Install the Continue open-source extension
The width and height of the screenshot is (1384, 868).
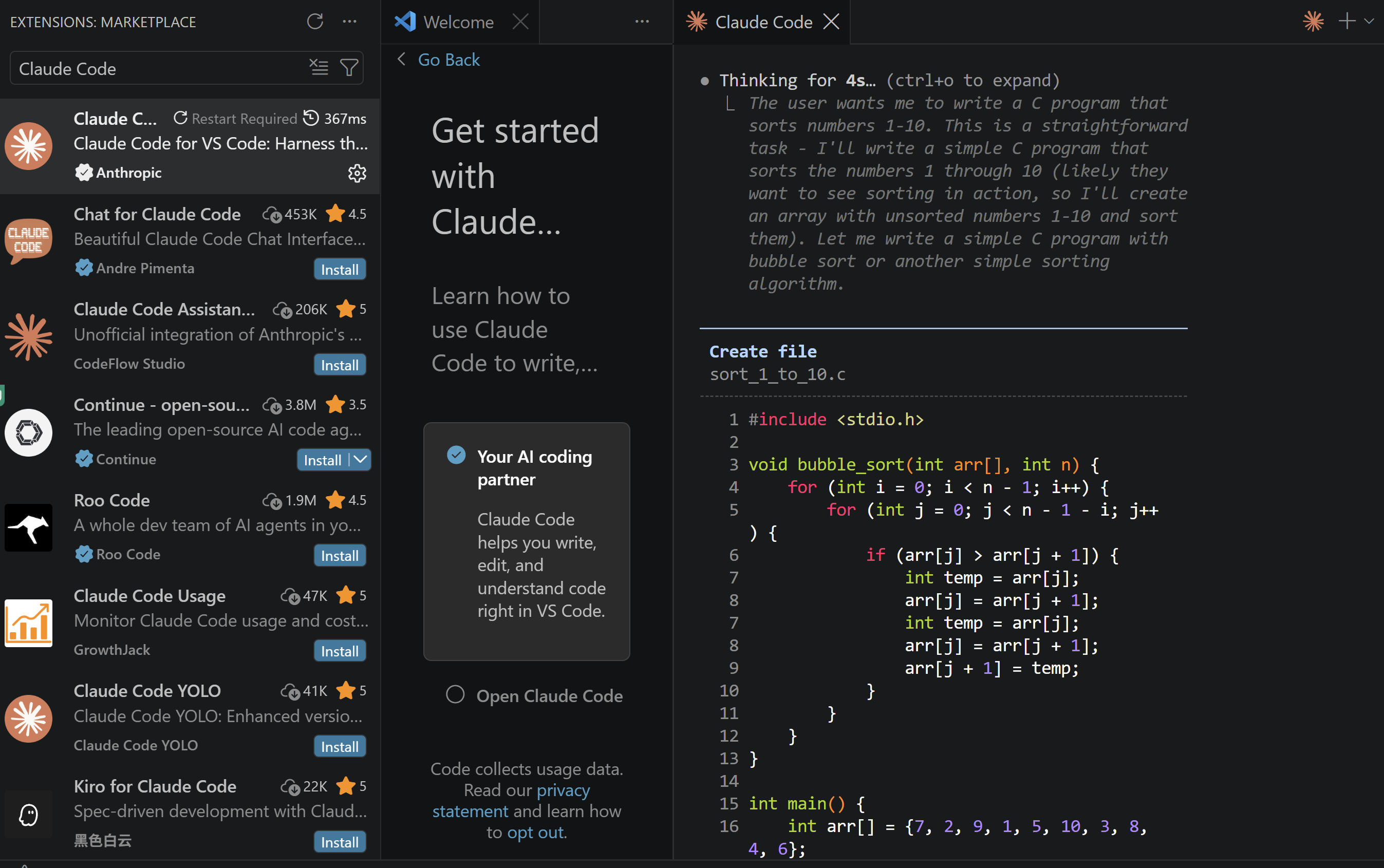(x=322, y=460)
